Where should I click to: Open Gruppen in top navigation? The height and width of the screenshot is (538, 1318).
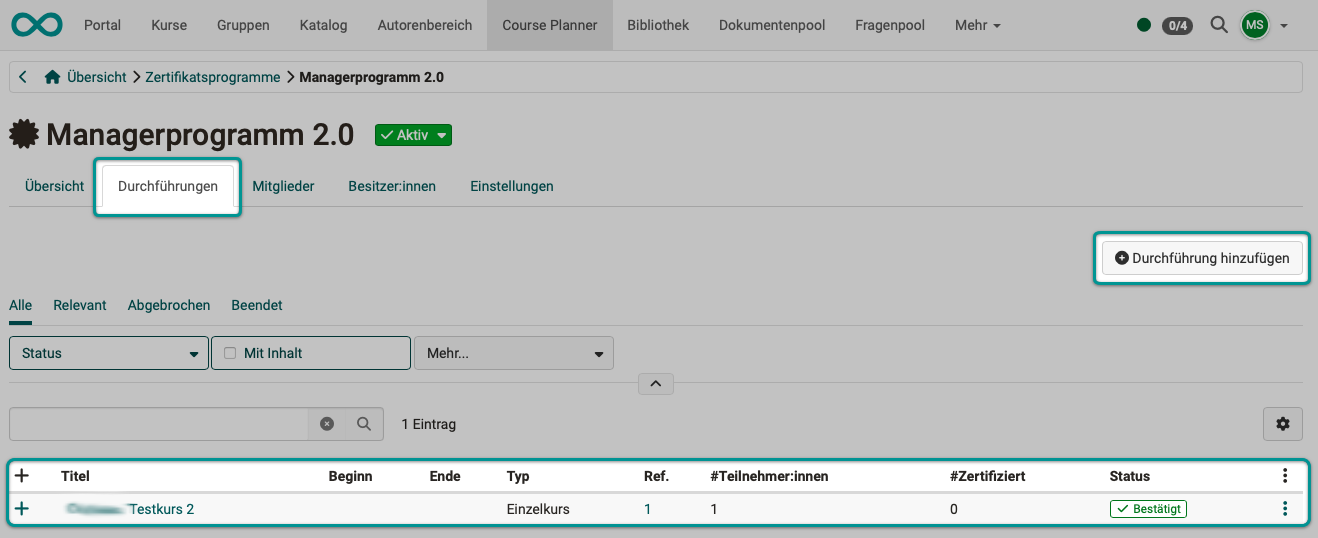tap(243, 25)
